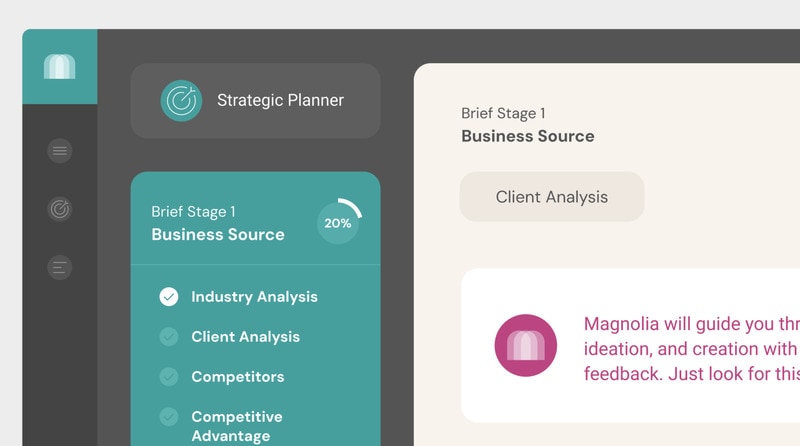Screen dimensions: 800x446
Task: Click the Business Source heading in main panel
Action: tap(527, 136)
